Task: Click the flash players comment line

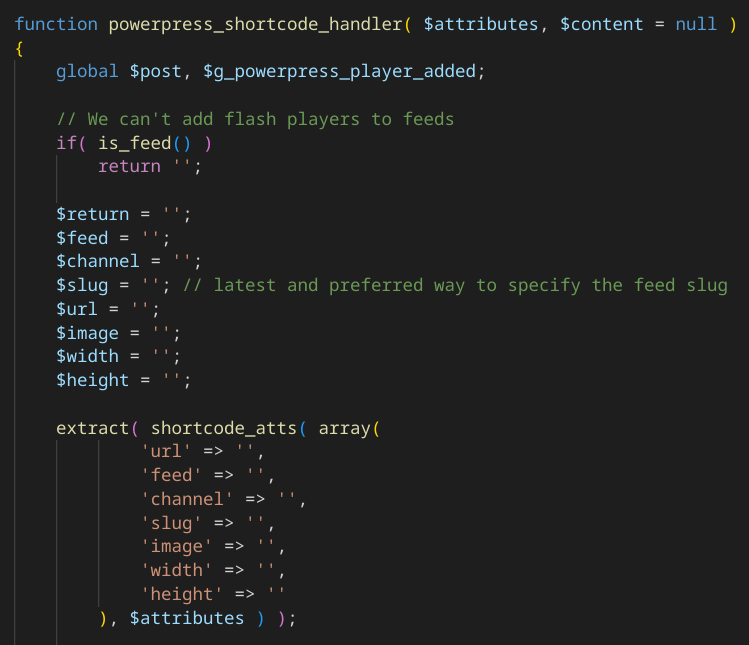Action: tap(255, 119)
